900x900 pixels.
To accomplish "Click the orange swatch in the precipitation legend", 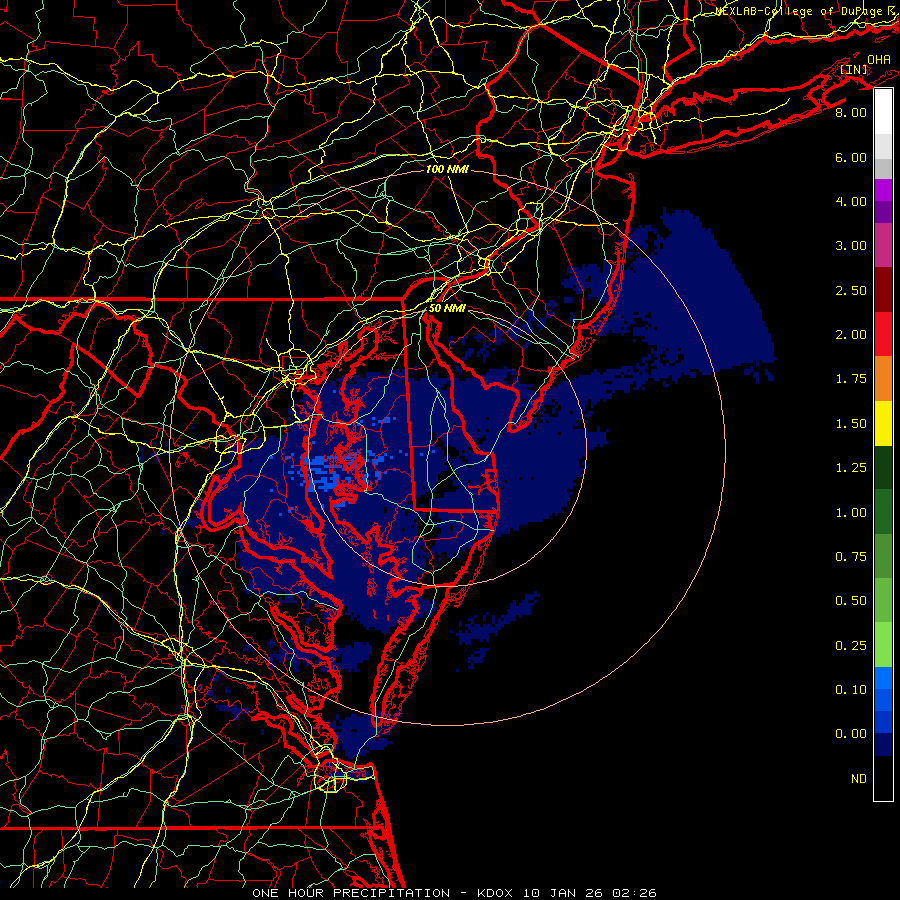I will [883, 378].
